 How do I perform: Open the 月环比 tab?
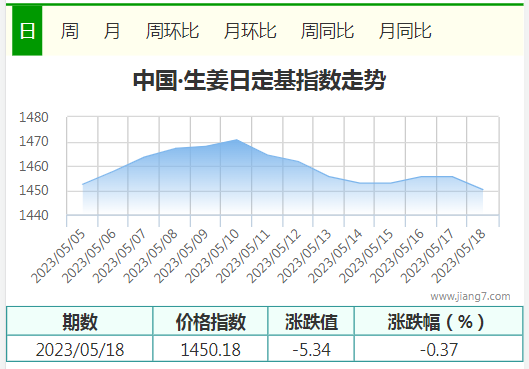[x=250, y=31]
